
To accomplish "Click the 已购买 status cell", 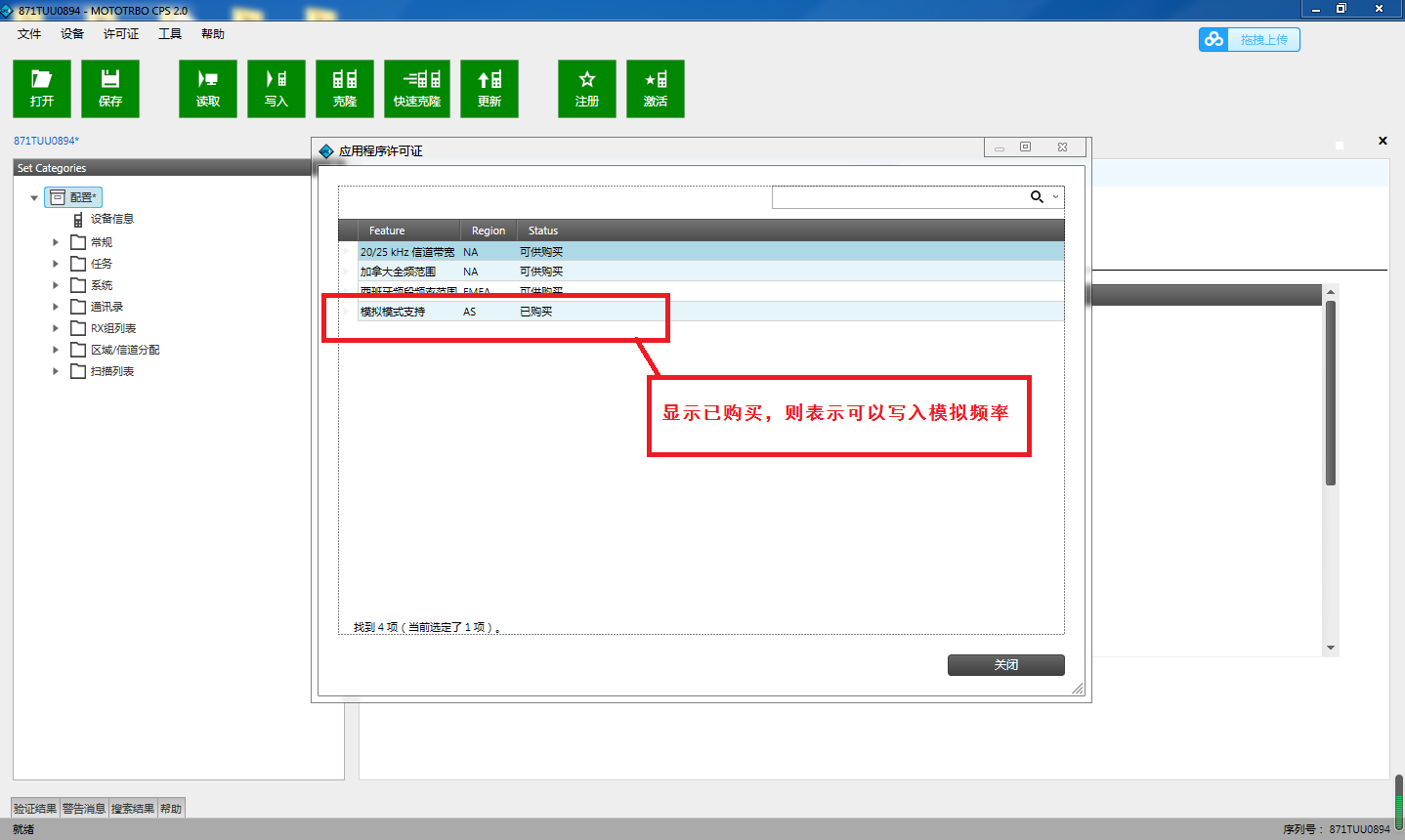I will tap(536, 312).
